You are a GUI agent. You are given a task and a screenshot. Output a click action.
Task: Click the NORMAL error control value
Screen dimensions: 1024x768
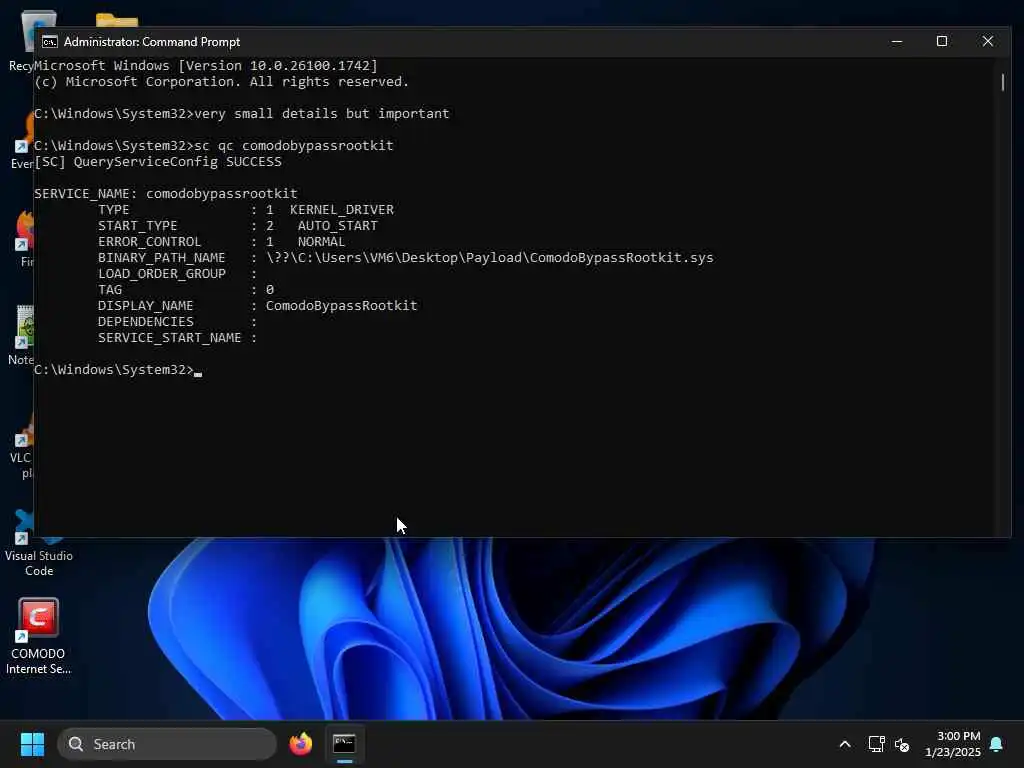coord(321,242)
